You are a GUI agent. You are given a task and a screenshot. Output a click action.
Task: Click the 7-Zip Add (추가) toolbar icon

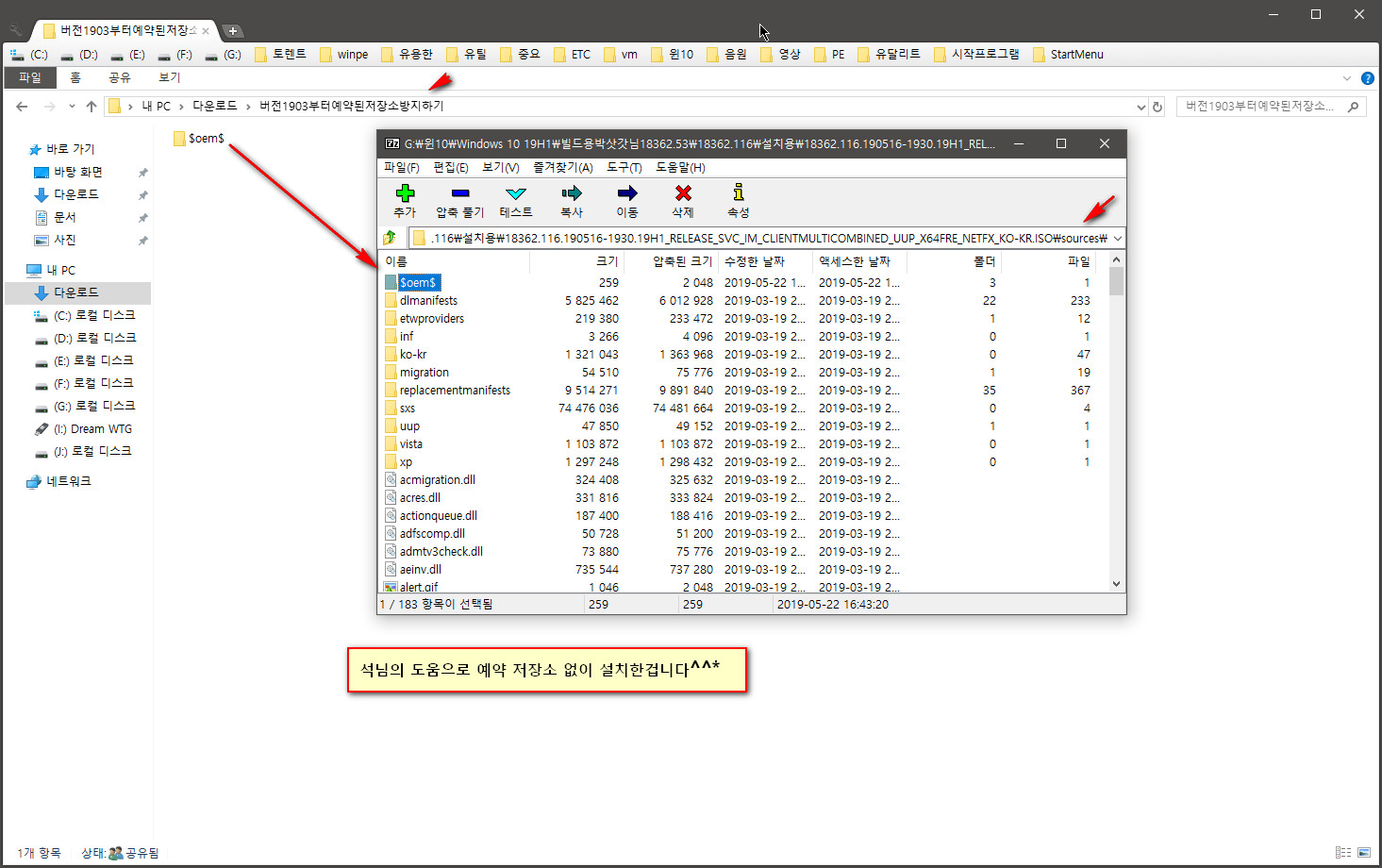(x=405, y=193)
